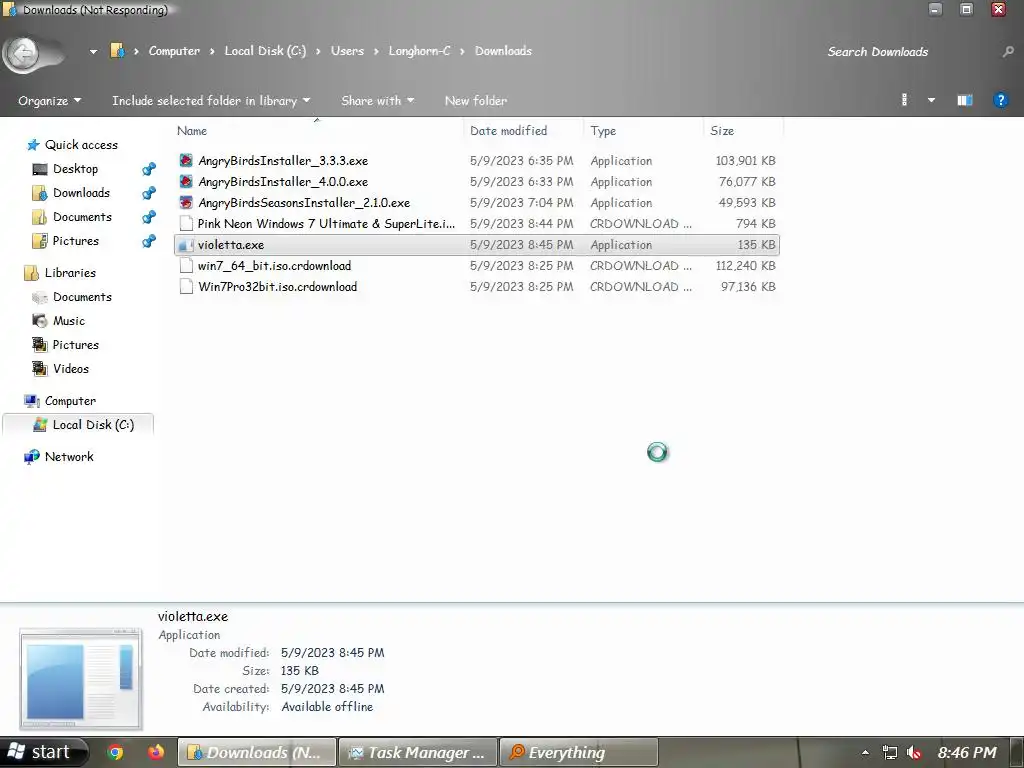Open the Organize menu
The height and width of the screenshot is (768, 1024).
pos(50,101)
